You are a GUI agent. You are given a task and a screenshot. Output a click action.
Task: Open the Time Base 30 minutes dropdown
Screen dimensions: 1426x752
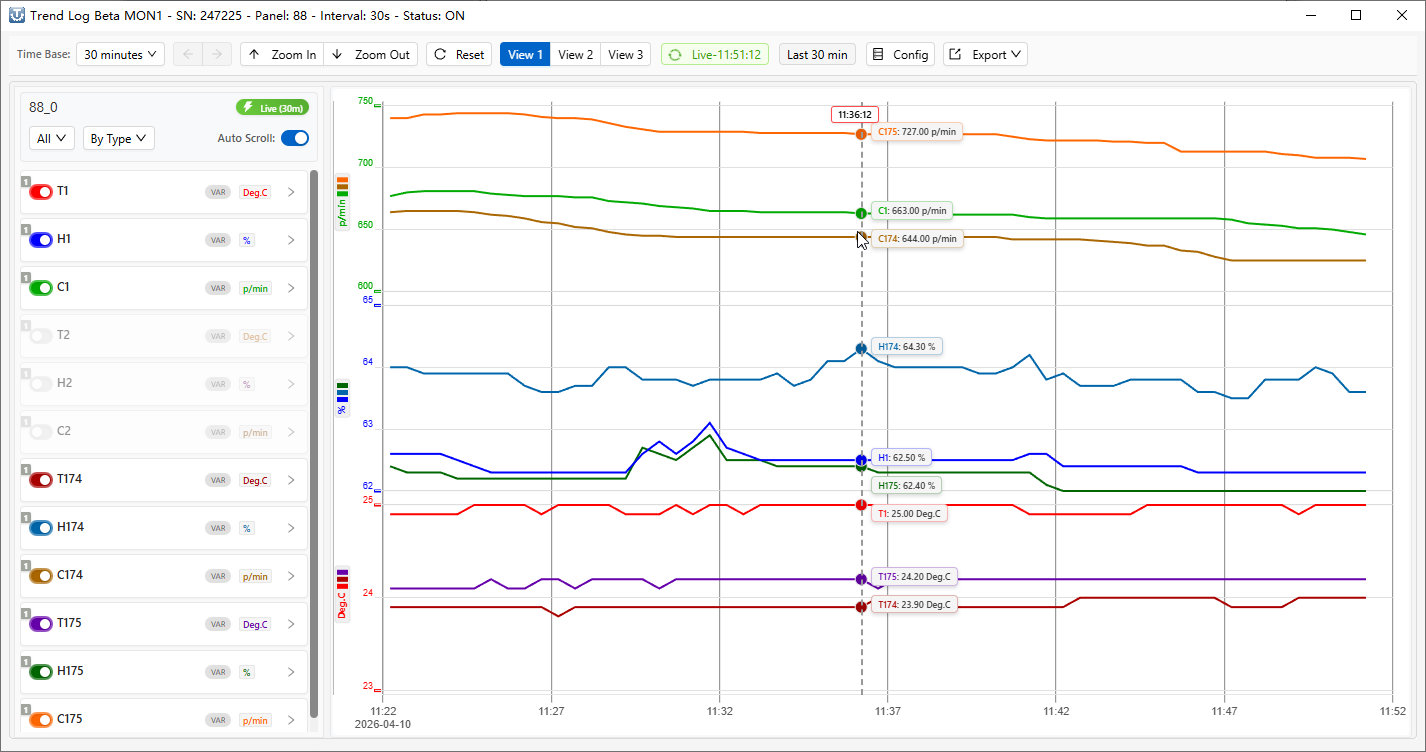click(x=121, y=55)
